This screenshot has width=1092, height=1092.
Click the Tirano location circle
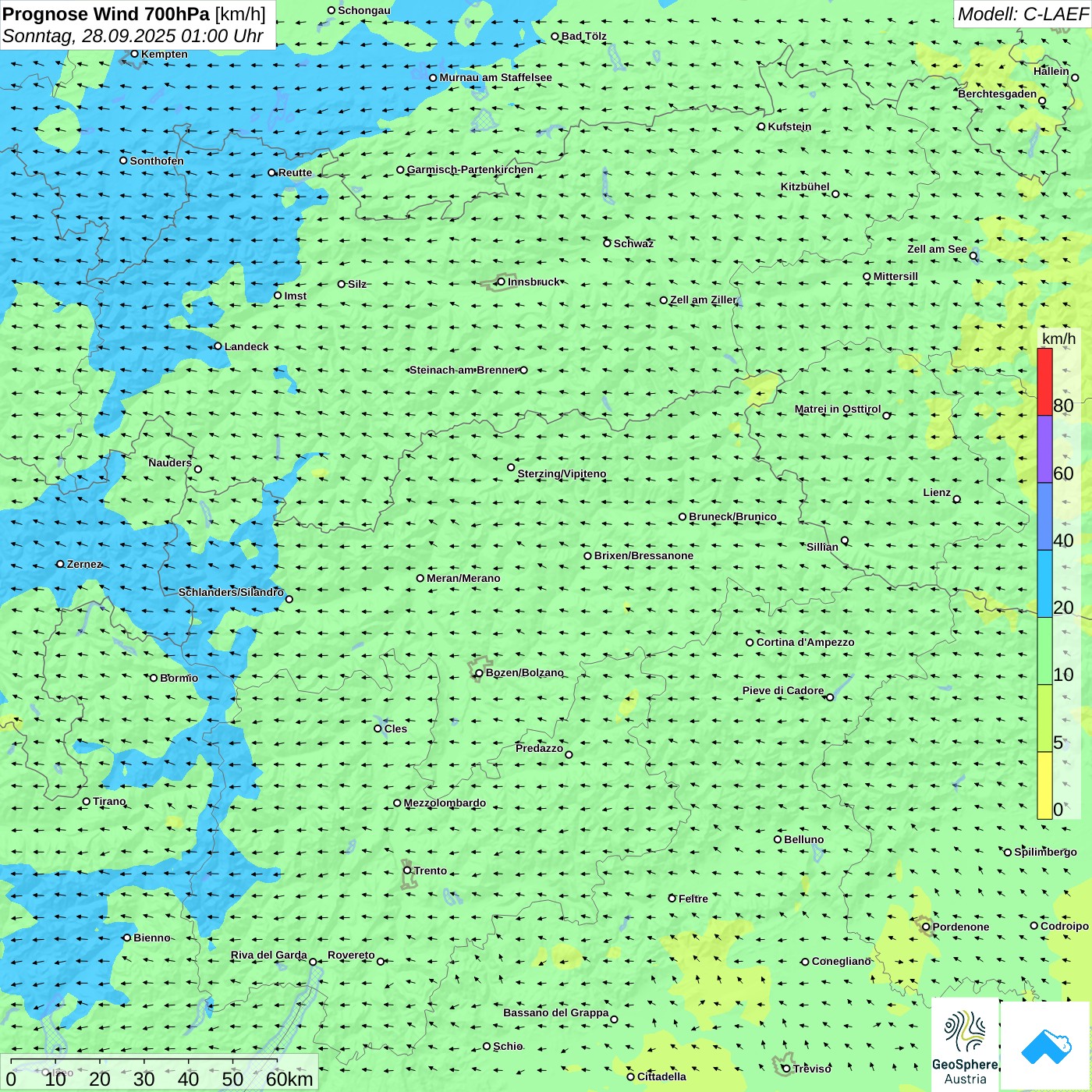click(87, 801)
